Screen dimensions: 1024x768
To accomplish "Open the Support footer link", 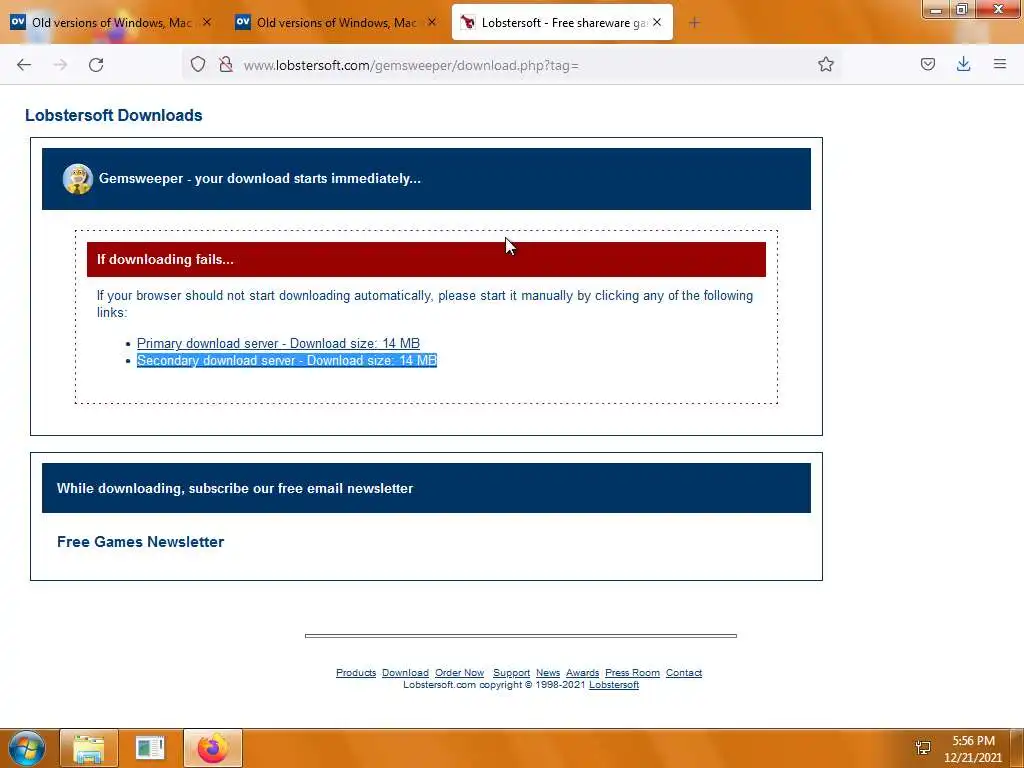I will point(511,673).
